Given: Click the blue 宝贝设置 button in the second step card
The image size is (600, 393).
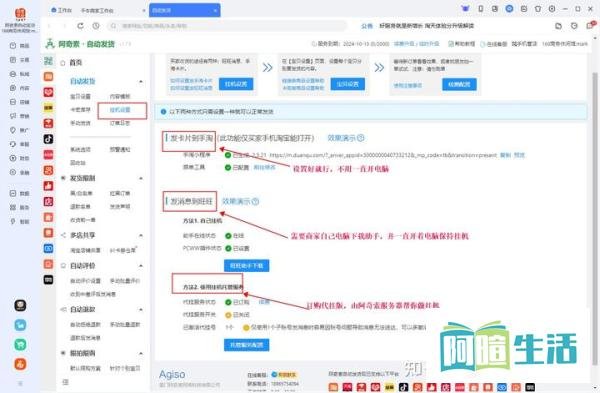Looking at the screenshot, I should [348, 84].
